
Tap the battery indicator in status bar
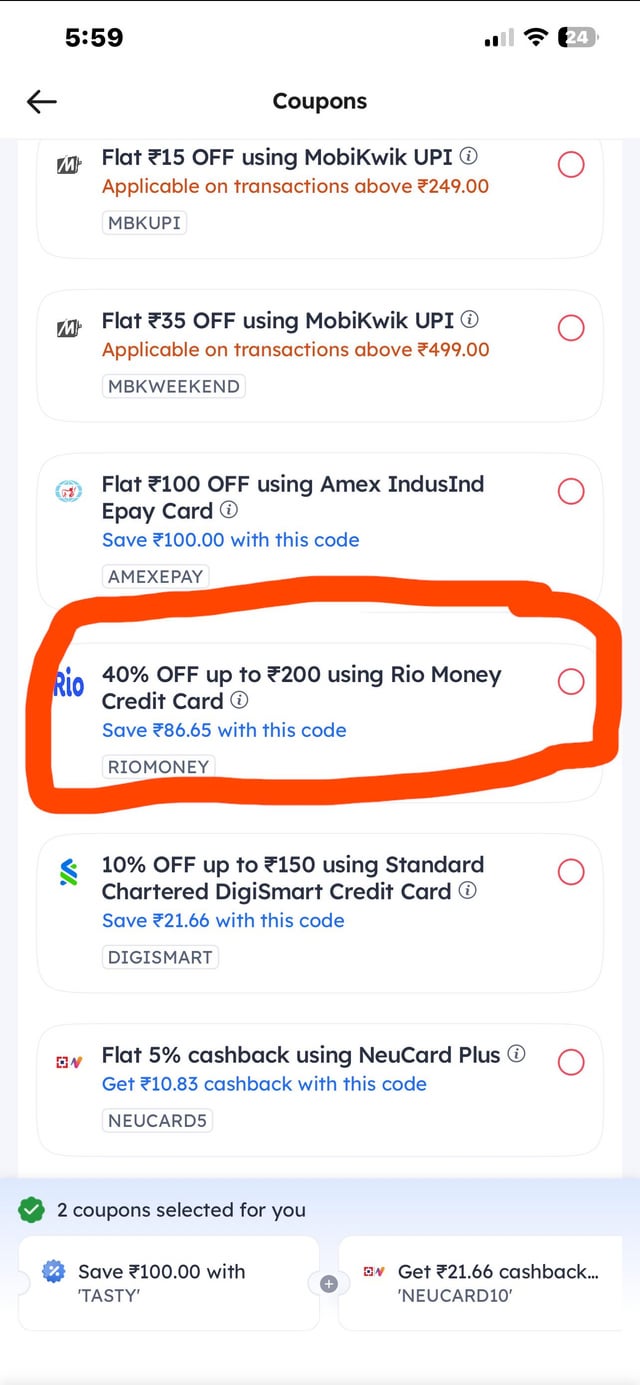point(578,36)
